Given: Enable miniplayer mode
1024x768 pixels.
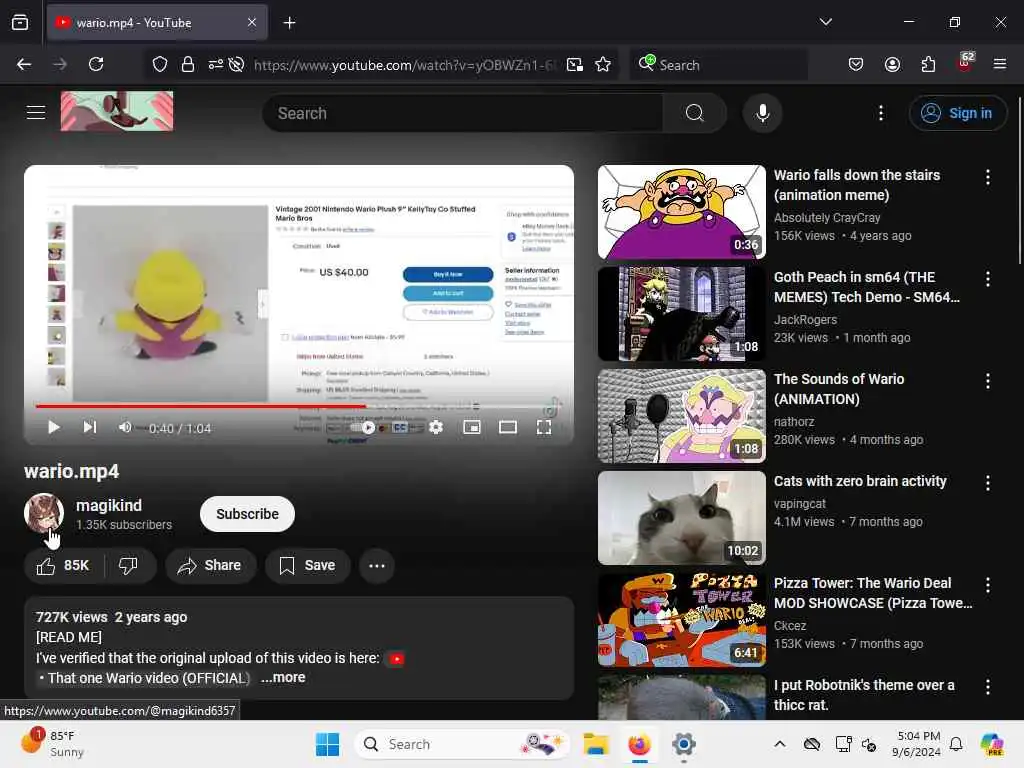Looking at the screenshot, I should coord(472,428).
